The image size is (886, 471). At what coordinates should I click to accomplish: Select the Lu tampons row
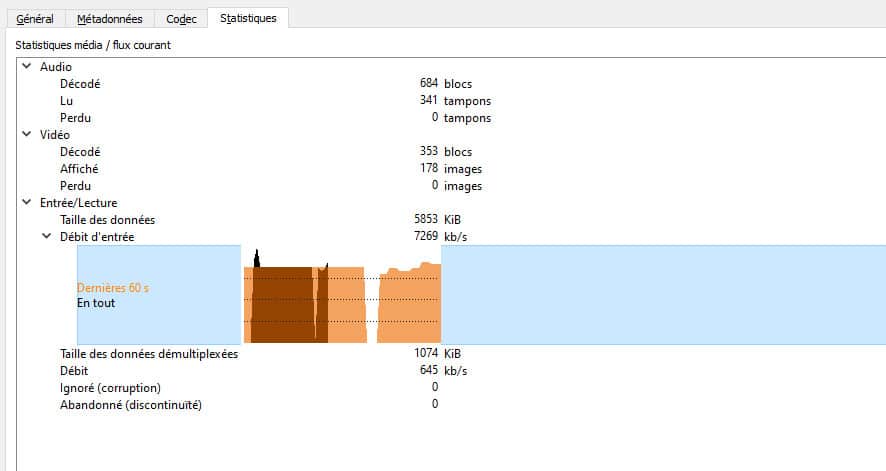coord(67,101)
